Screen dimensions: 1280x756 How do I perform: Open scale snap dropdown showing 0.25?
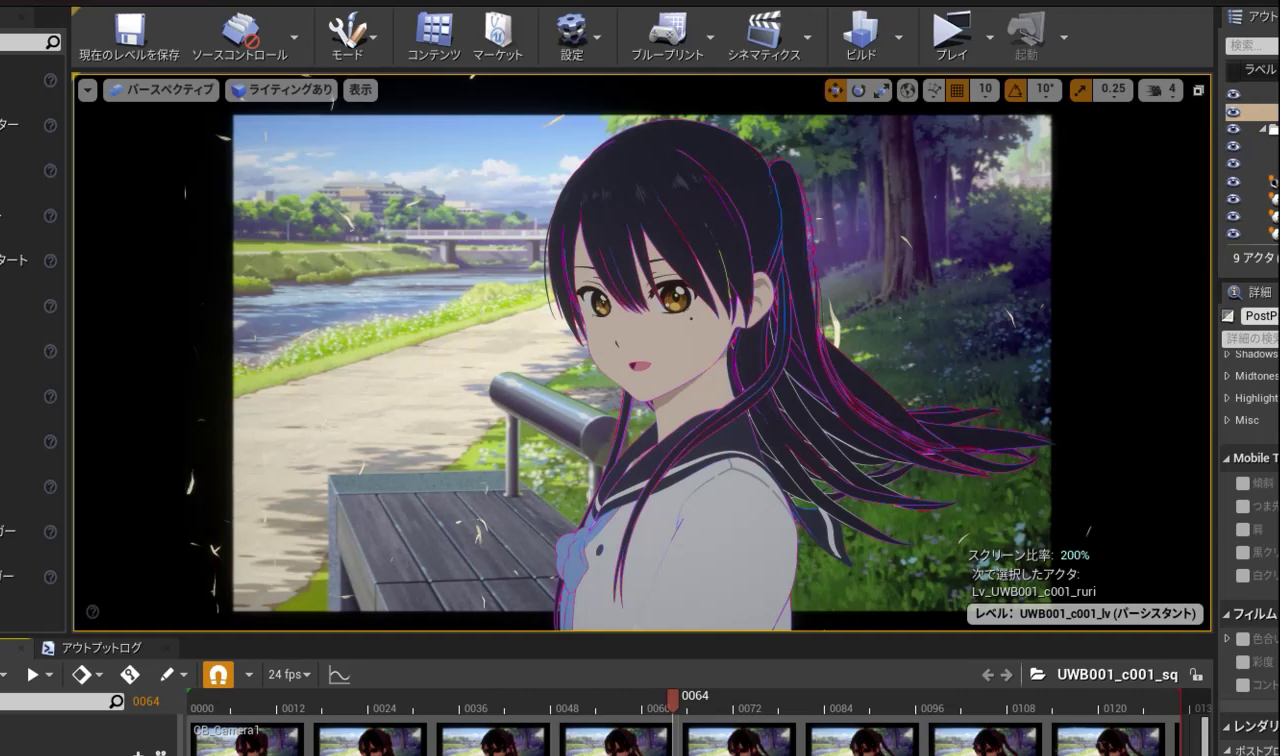[1113, 90]
